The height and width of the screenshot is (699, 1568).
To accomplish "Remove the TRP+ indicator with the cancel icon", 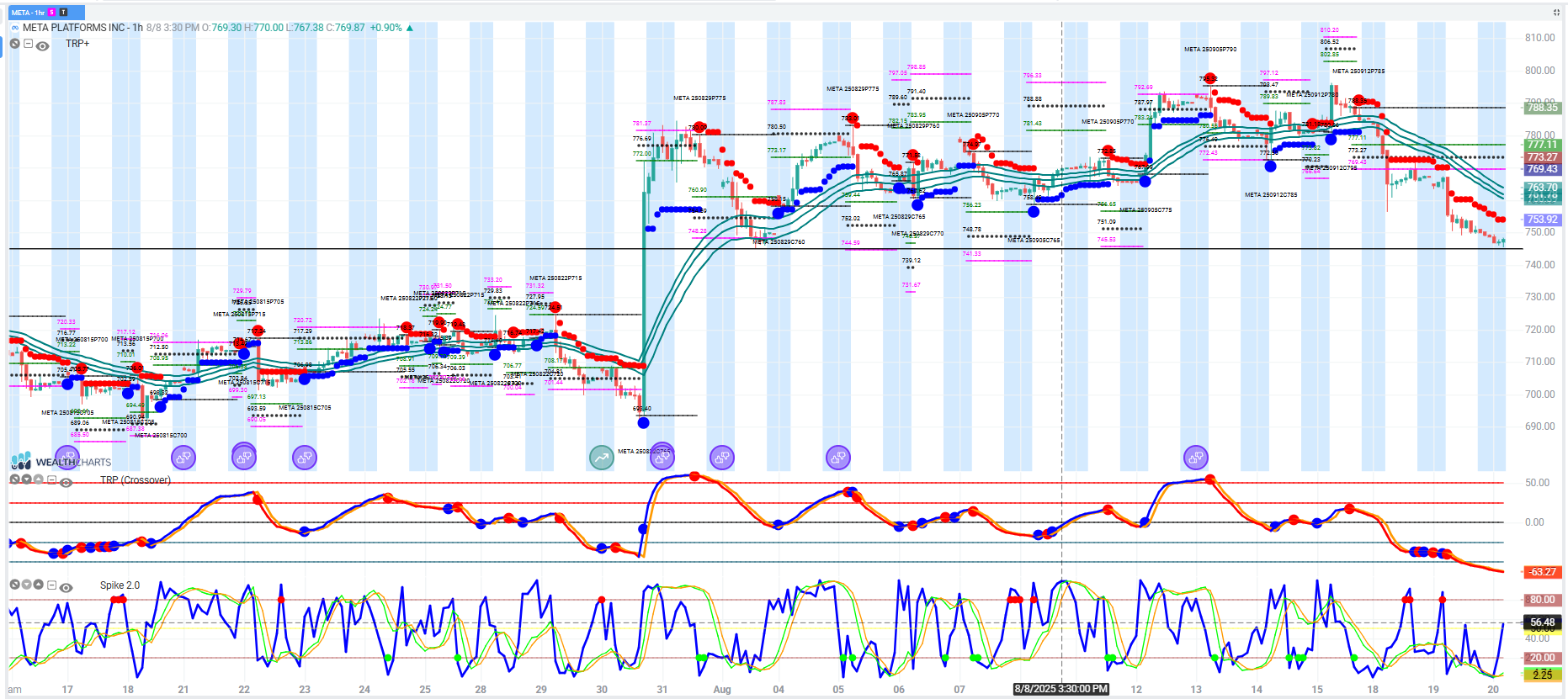I will 15,44.
